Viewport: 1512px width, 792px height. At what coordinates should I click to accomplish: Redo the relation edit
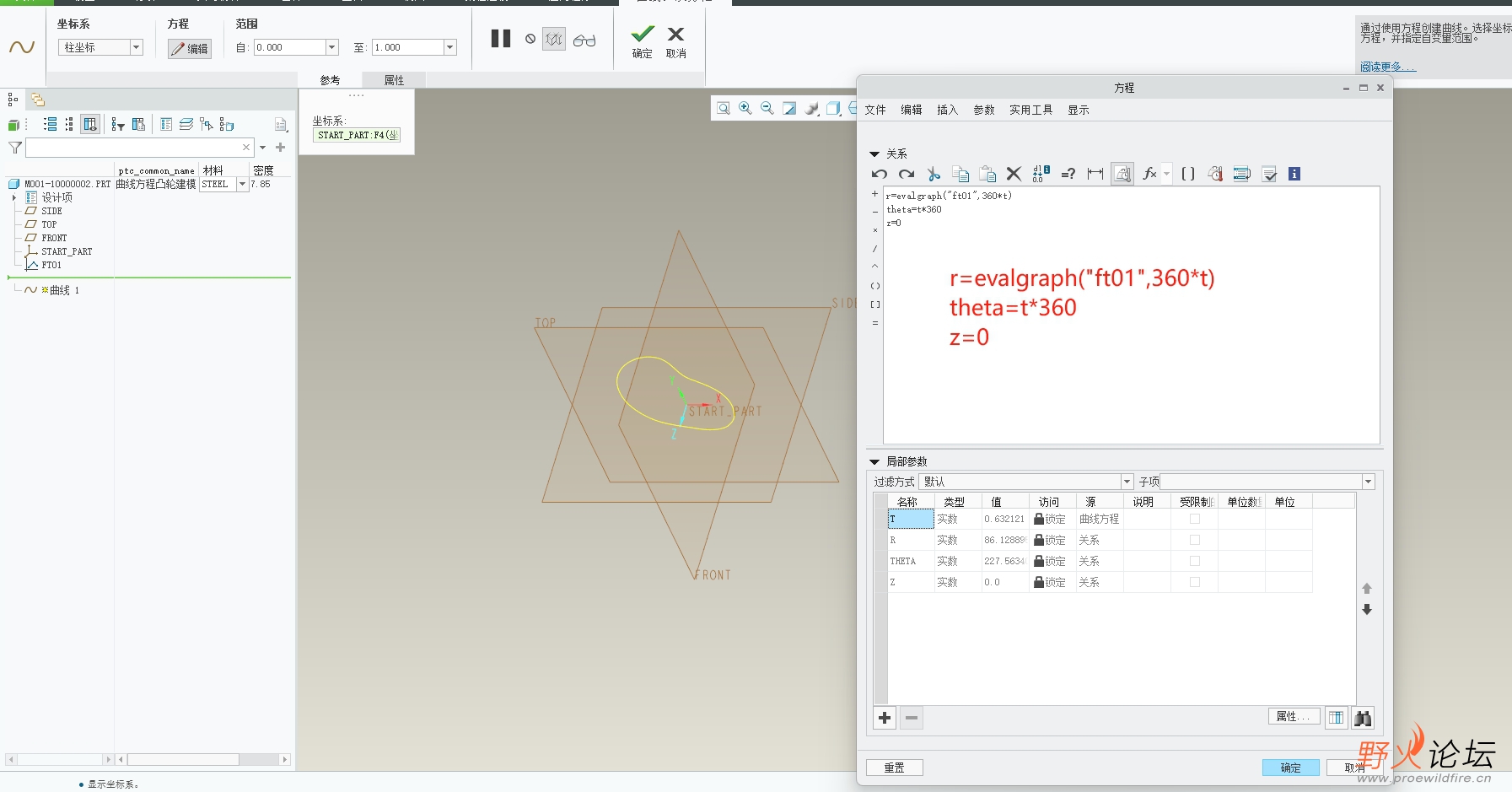907,174
